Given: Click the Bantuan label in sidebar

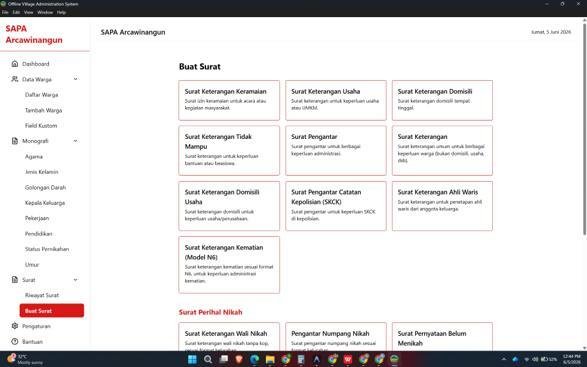Looking at the screenshot, I should pos(32,342).
